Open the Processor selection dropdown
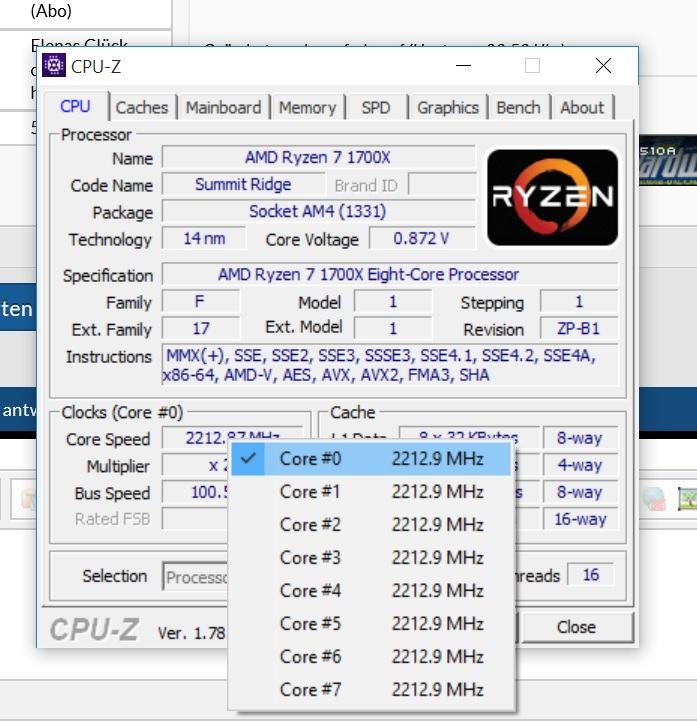 pos(196,577)
